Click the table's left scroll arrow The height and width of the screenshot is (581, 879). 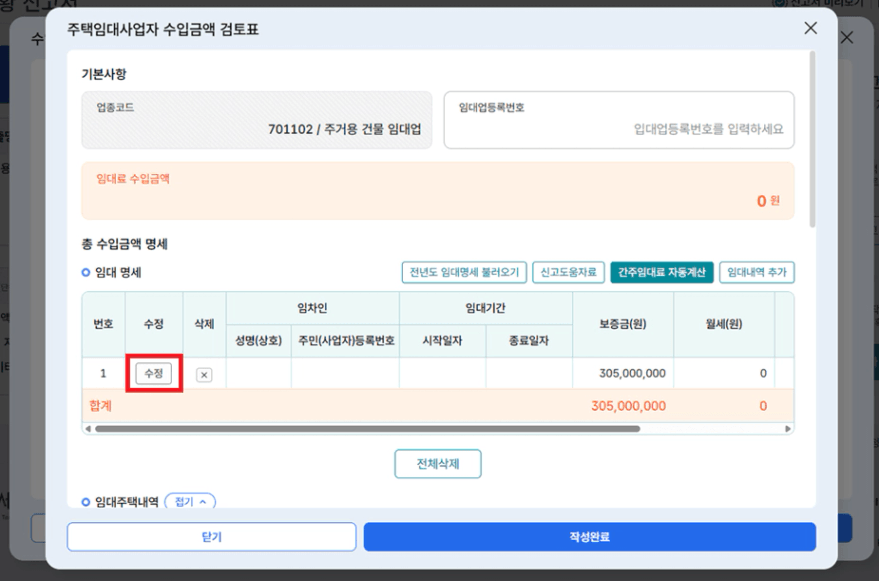click(x=87, y=429)
